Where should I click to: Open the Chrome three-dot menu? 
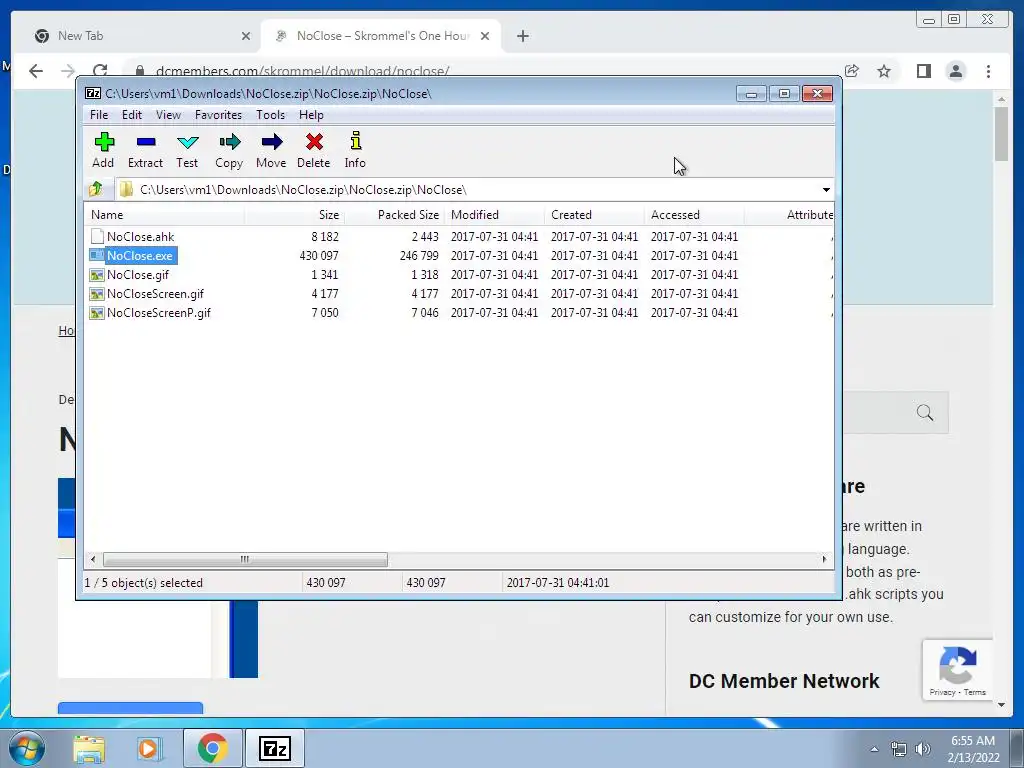pos(988,71)
